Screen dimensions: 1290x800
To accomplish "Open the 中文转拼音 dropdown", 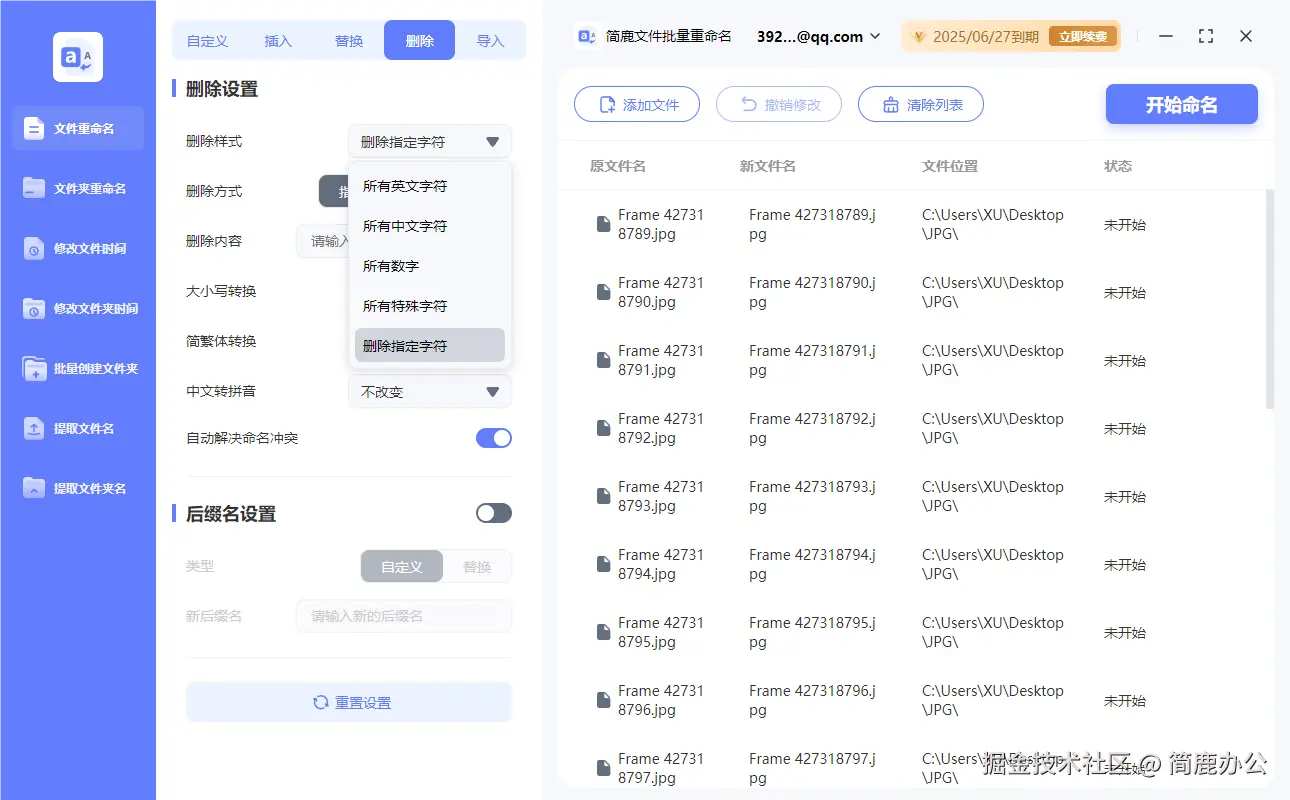I will click(x=429, y=391).
